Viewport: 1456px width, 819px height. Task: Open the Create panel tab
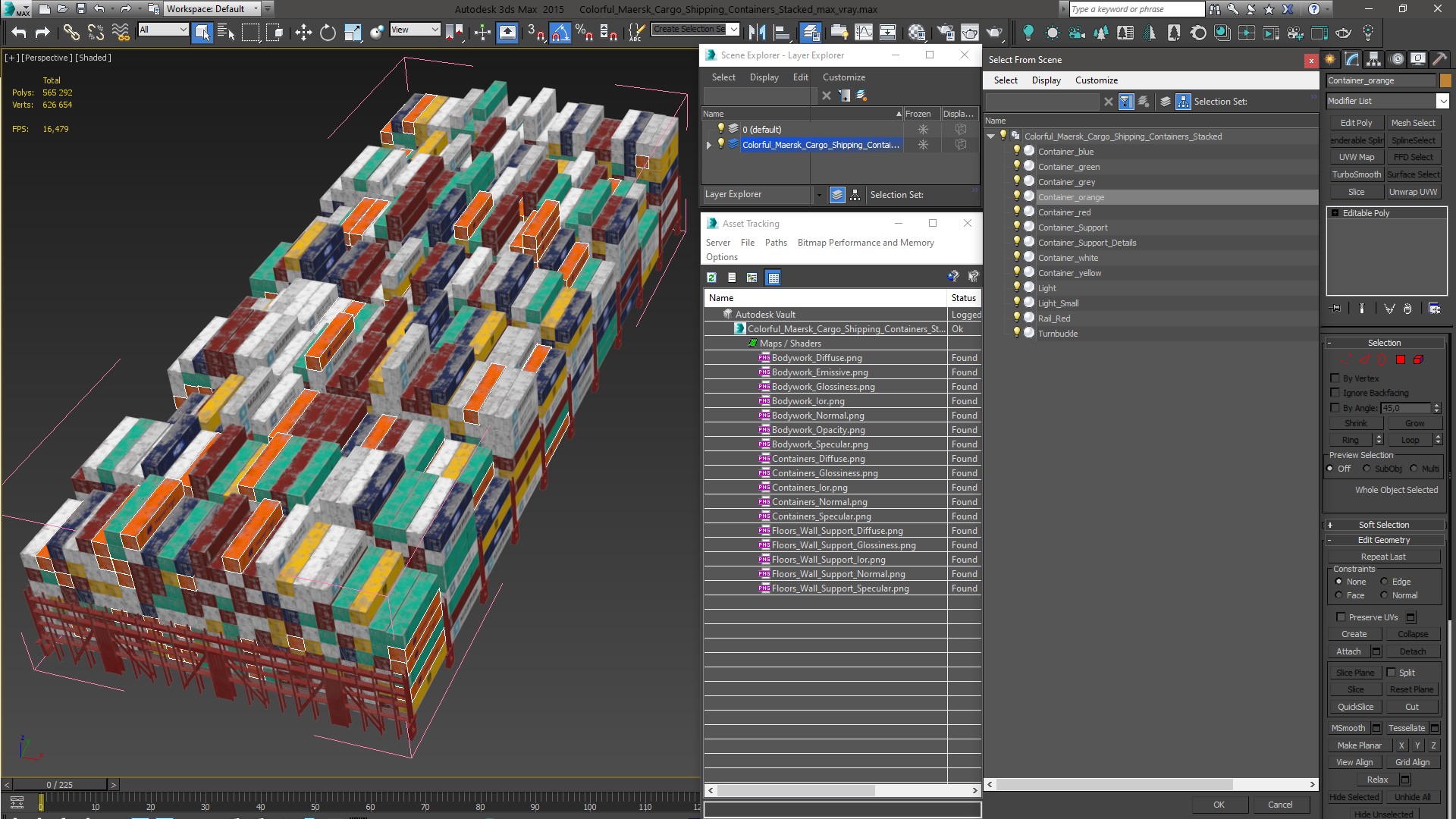point(1330,59)
